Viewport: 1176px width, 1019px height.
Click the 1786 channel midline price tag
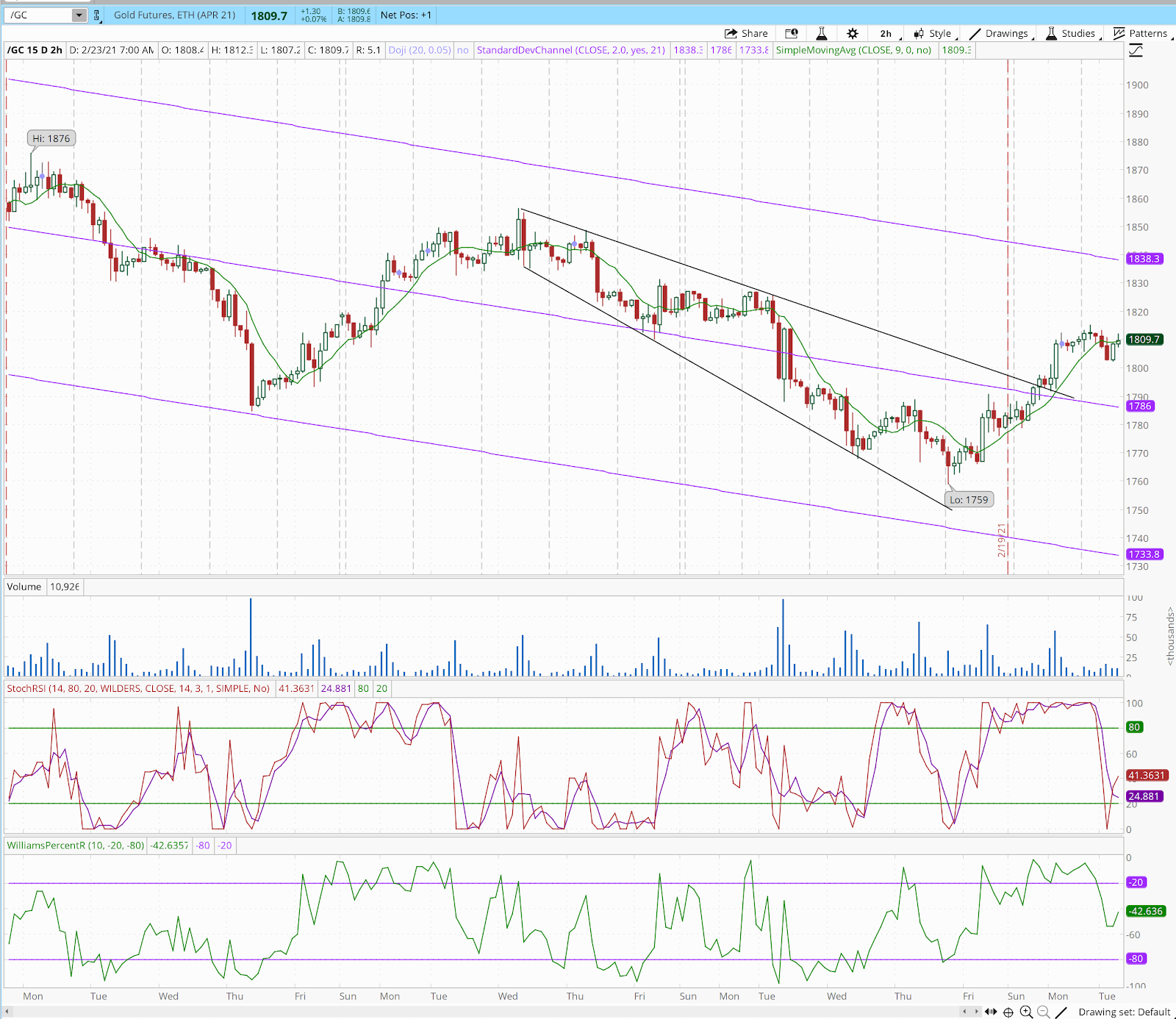(1140, 406)
